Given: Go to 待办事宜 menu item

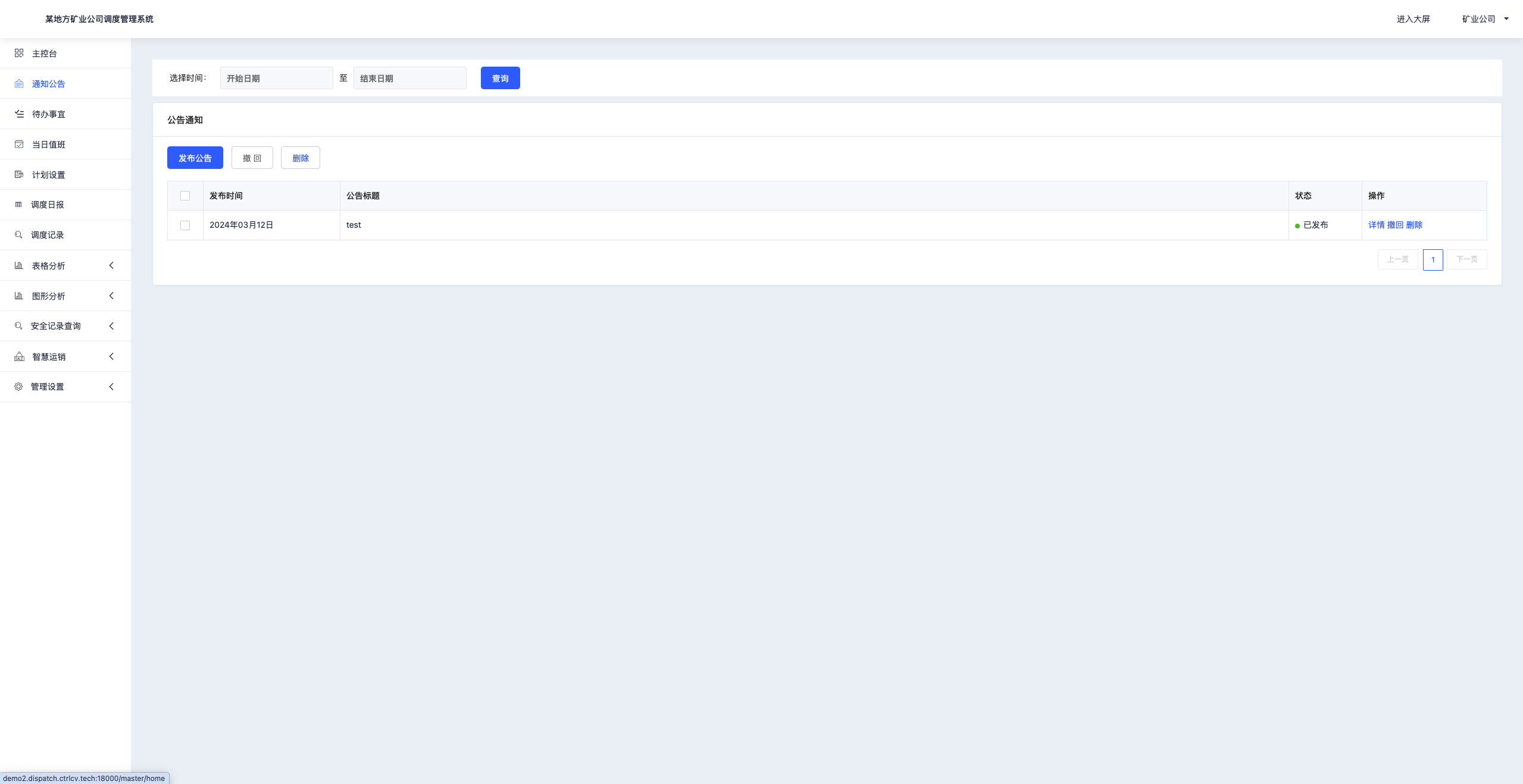Looking at the screenshot, I should point(65,114).
